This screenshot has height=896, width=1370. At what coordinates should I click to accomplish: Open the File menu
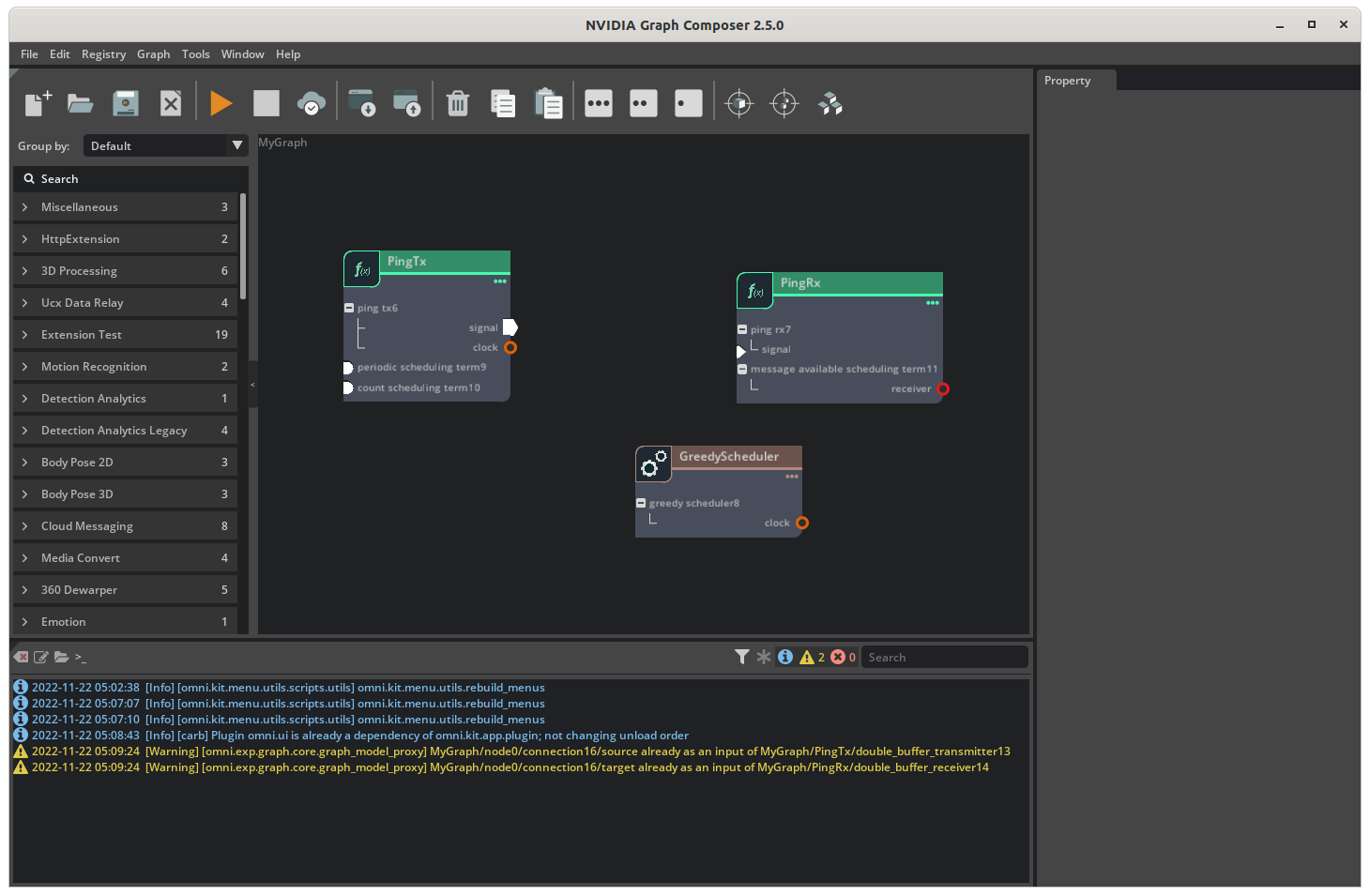click(x=29, y=54)
